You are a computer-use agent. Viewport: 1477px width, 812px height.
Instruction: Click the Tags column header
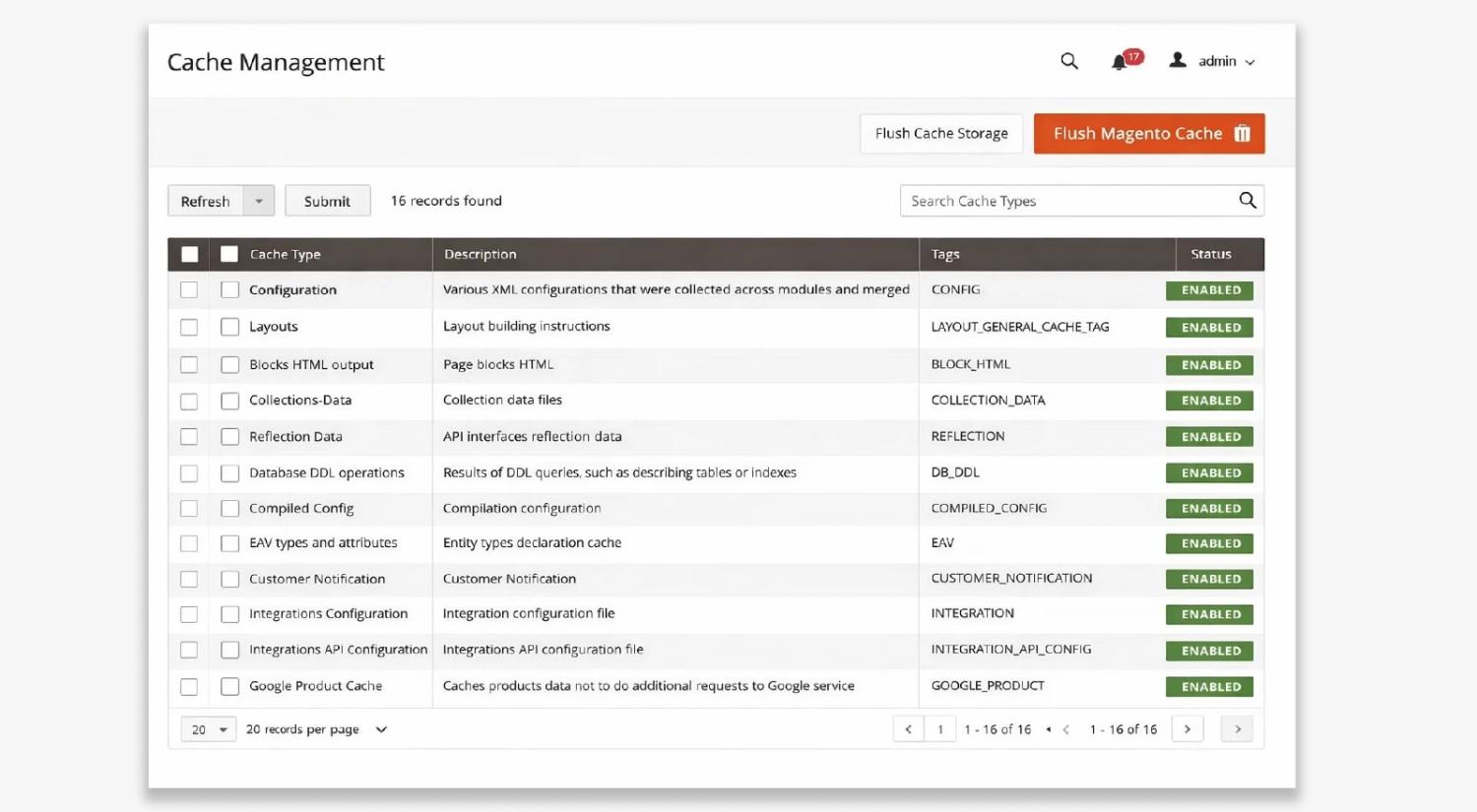point(945,254)
